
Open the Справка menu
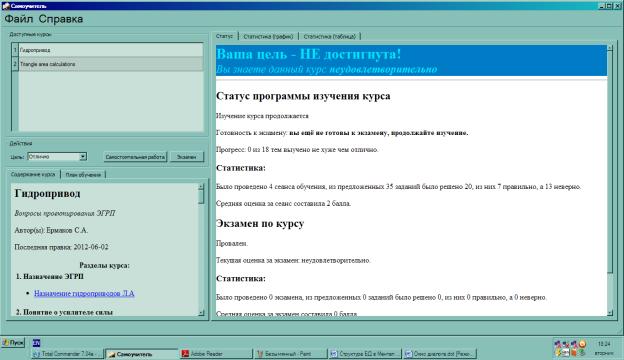coord(61,19)
